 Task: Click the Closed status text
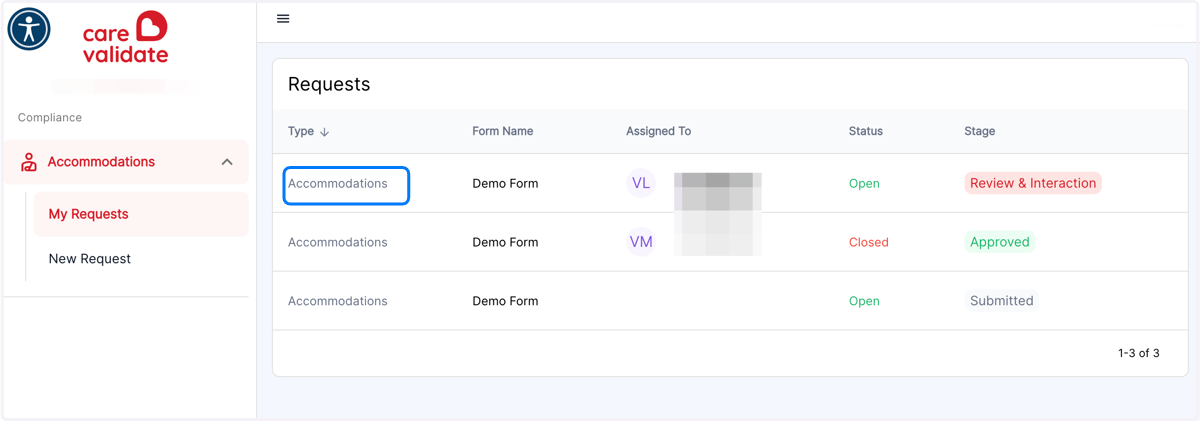[869, 242]
